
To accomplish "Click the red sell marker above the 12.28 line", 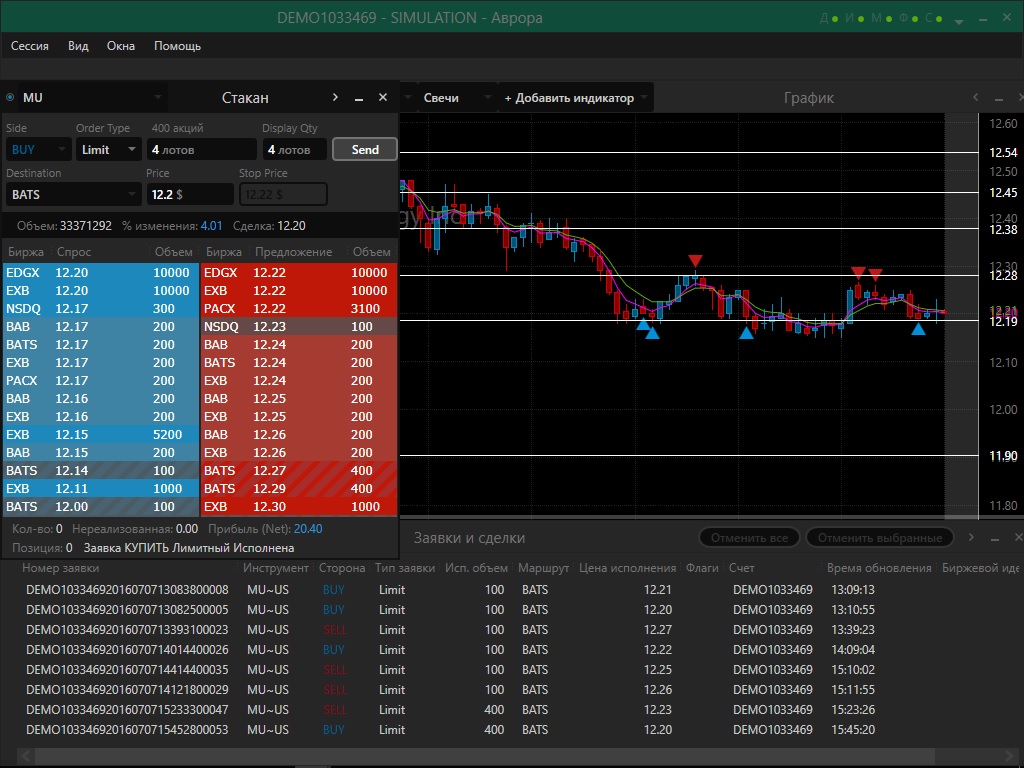I will (695, 261).
